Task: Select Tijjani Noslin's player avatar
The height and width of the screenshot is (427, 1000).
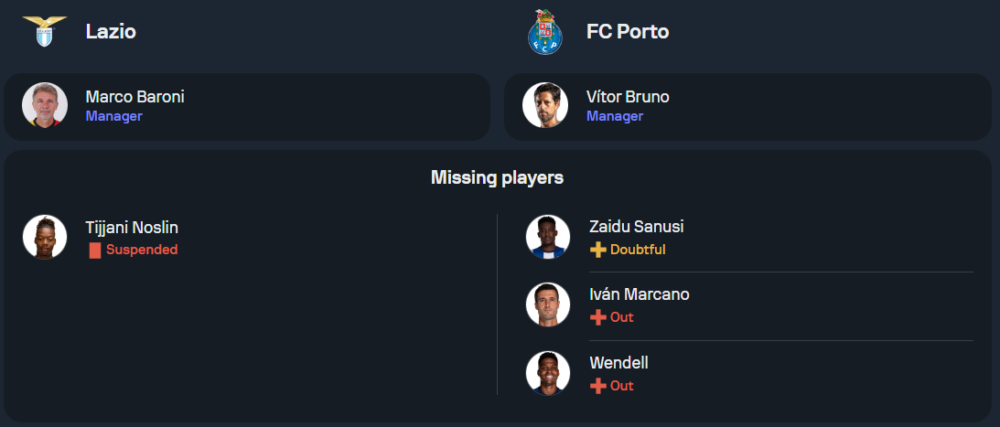Action: pos(45,237)
